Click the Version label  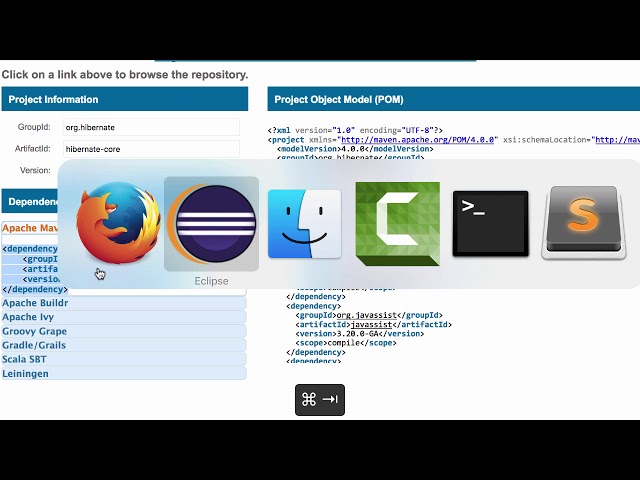click(35, 170)
